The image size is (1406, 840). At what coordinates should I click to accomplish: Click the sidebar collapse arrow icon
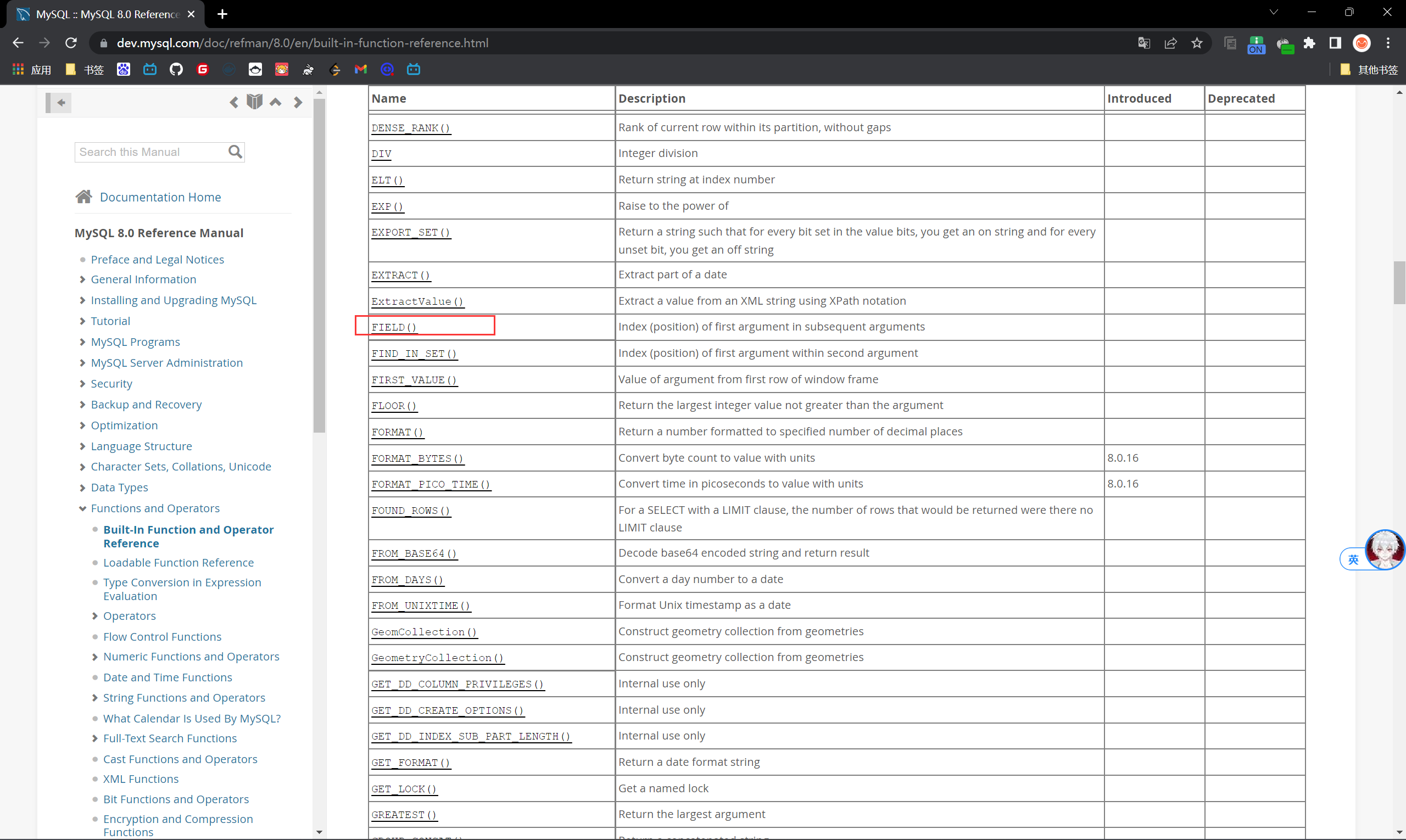click(61, 103)
